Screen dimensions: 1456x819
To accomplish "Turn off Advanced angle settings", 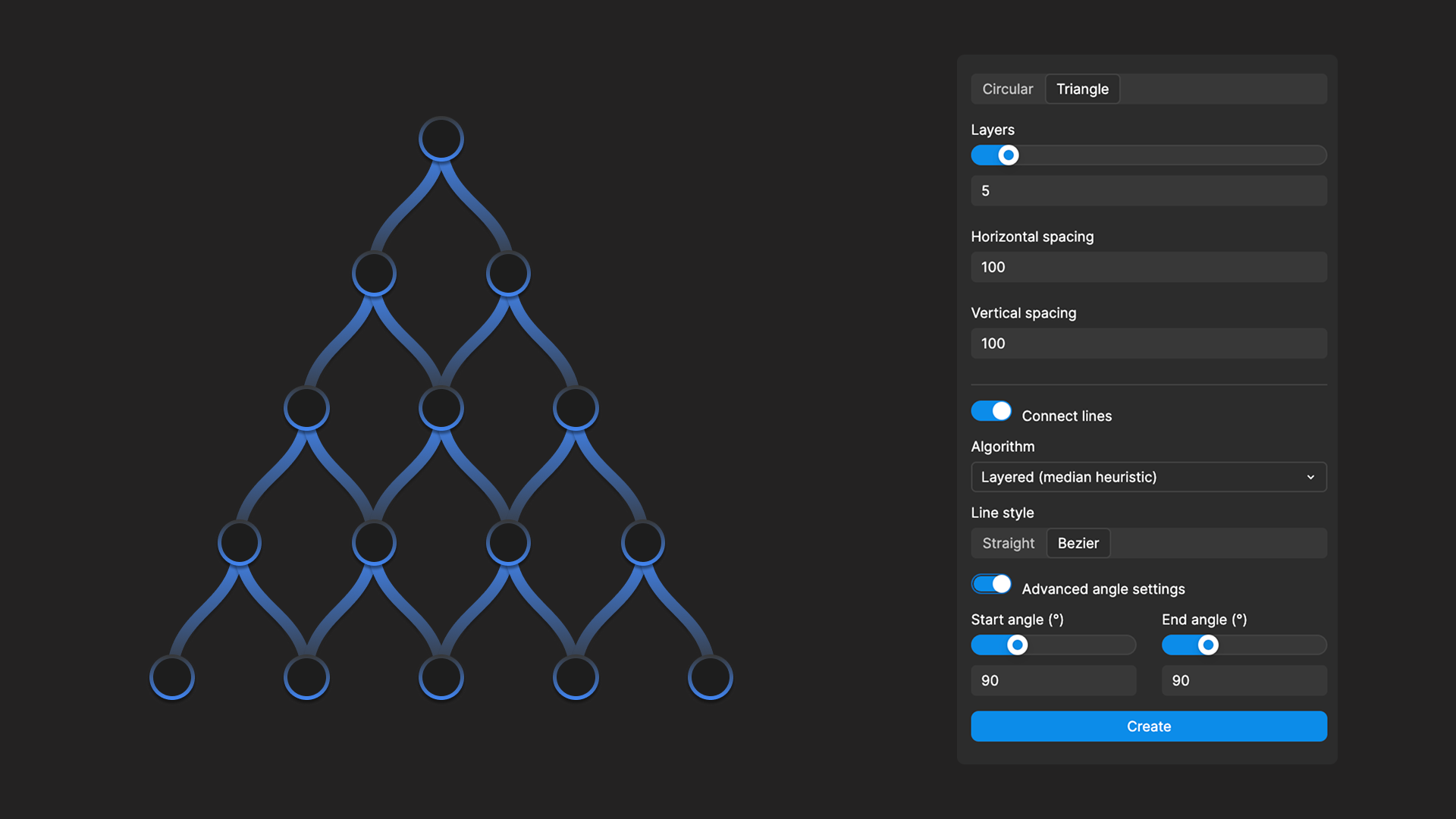I will pos(991,584).
